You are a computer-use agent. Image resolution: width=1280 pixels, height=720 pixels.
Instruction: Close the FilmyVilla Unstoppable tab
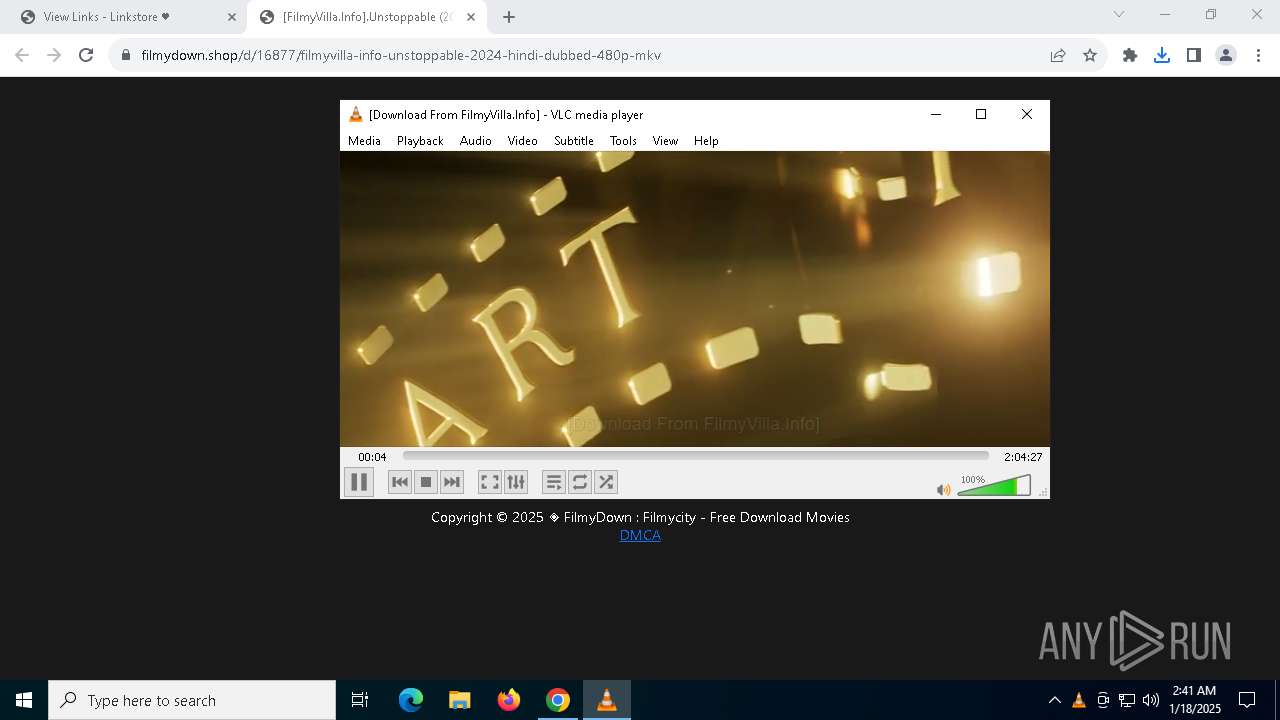tap(471, 17)
